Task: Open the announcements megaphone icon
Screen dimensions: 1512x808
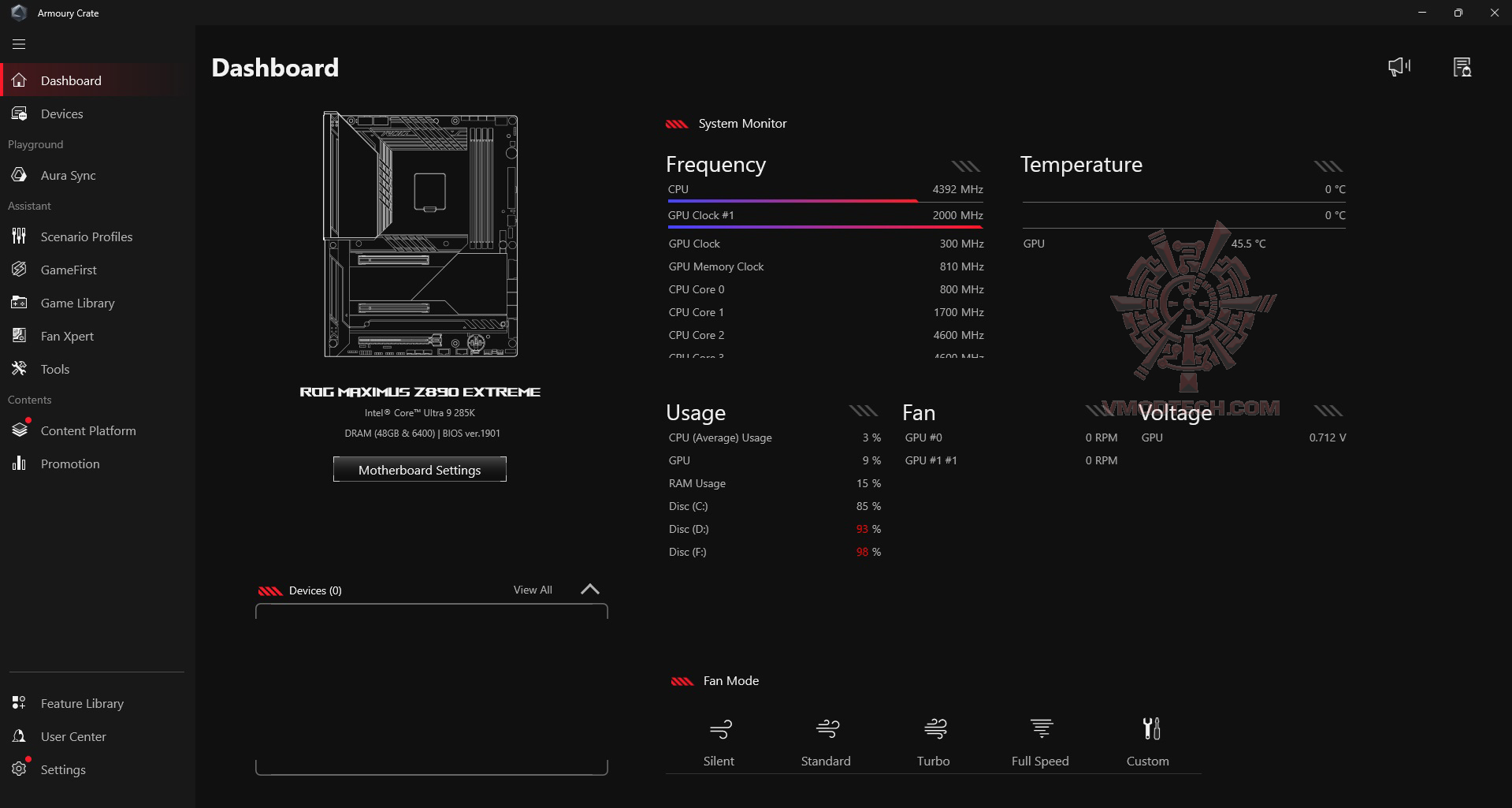Action: [1399, 67]
